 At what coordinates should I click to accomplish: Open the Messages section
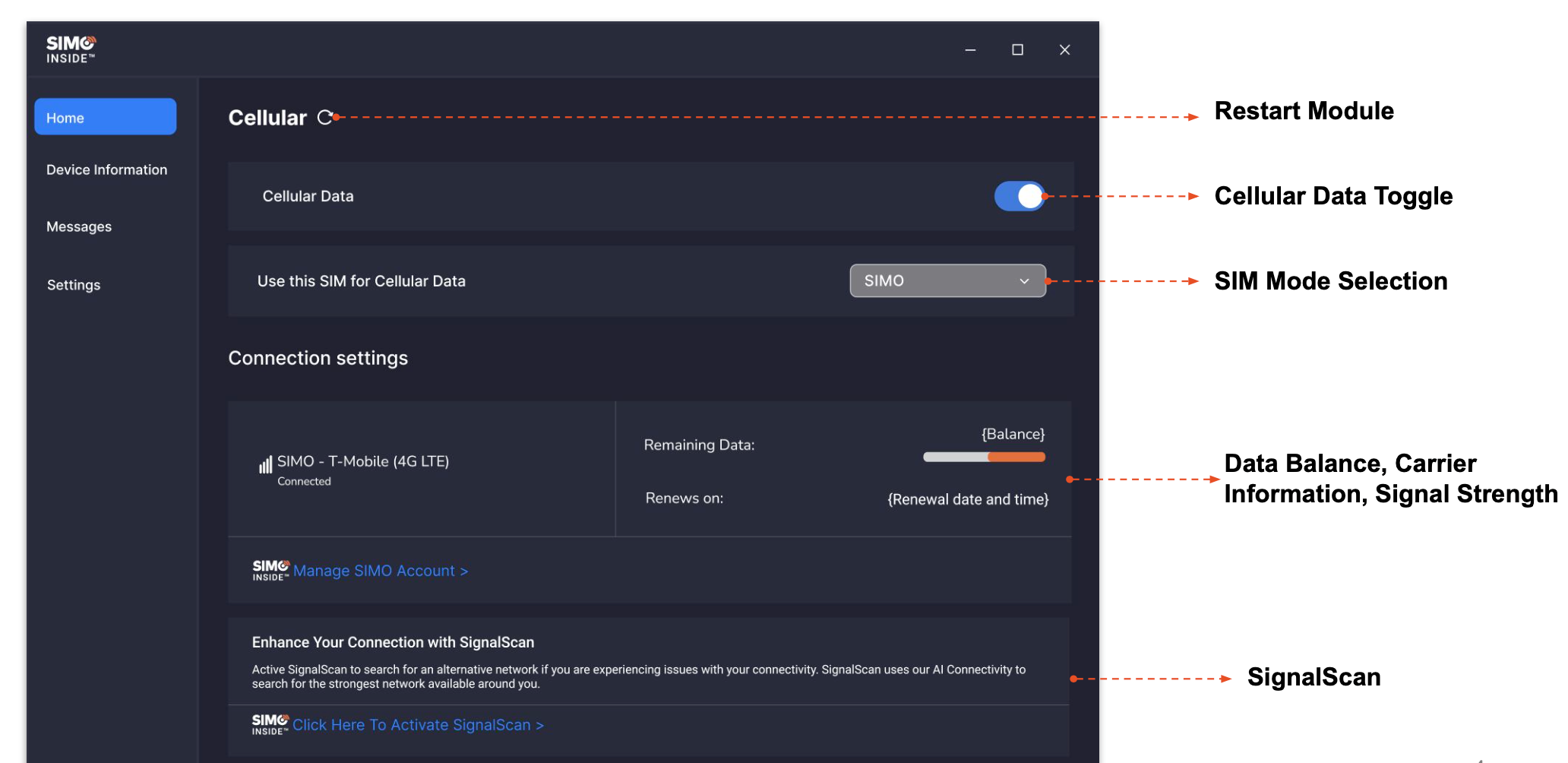(x=79, y=226)
